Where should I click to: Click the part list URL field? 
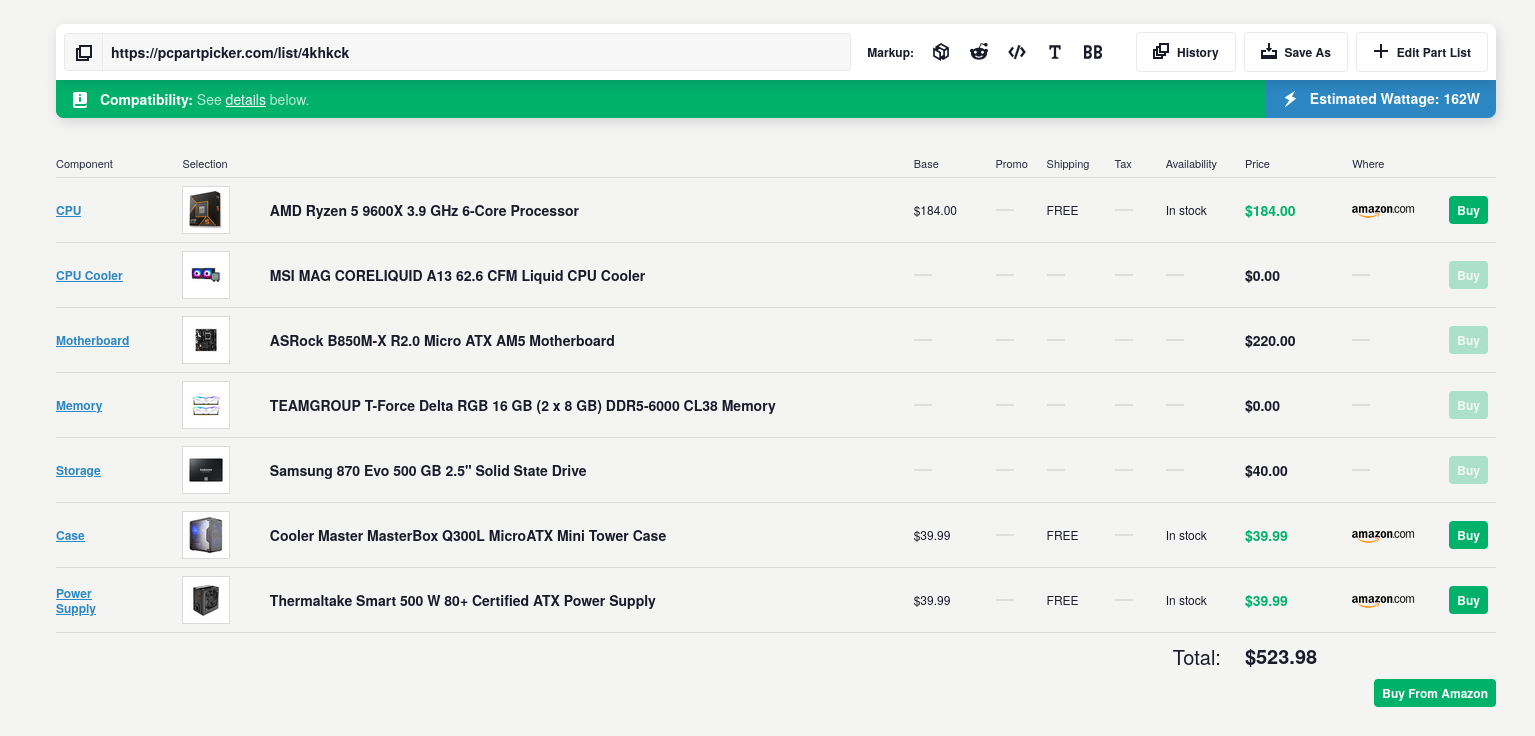(x=476, y=53)
